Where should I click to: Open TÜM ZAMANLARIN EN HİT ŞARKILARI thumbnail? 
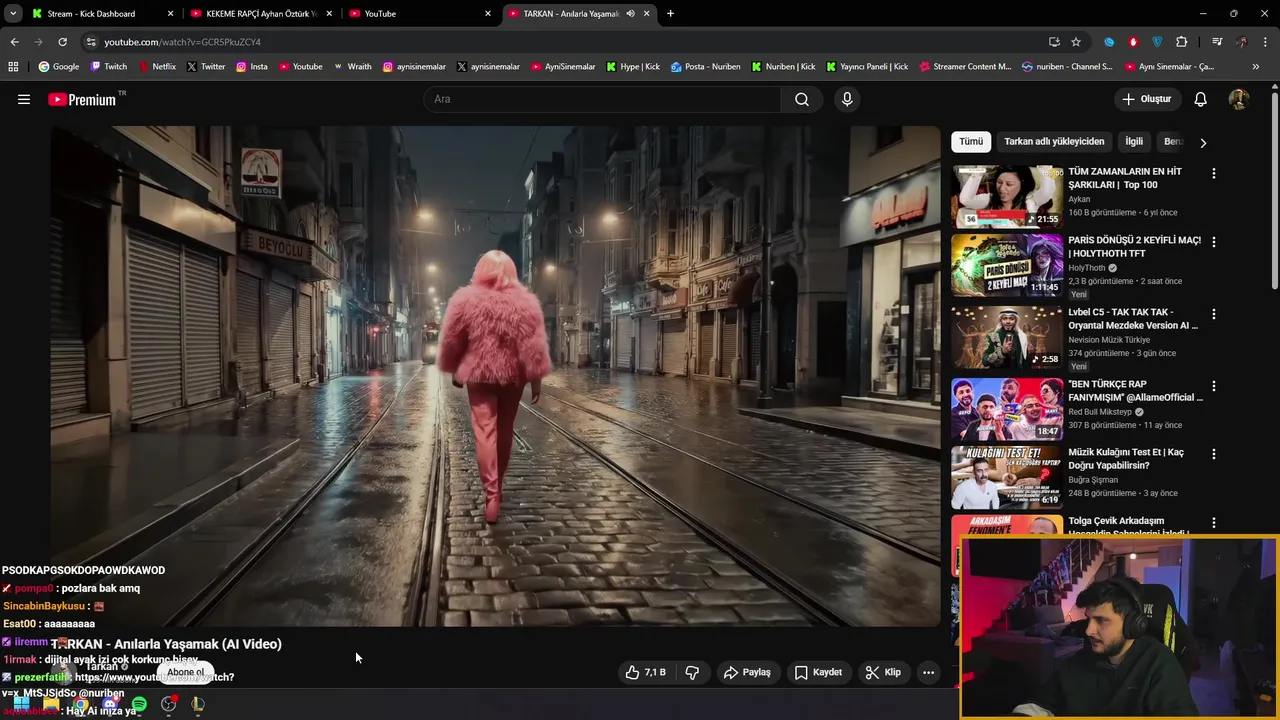[1007, 197]
